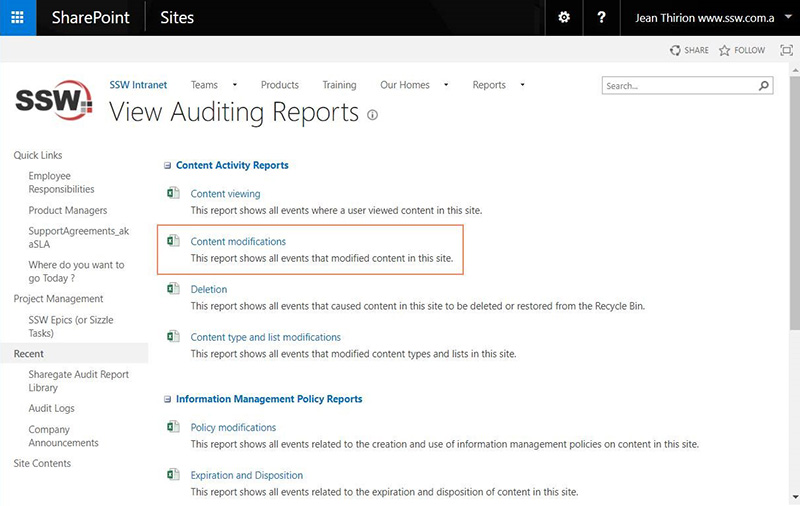Screen dimensions: 800x506
Task: Click the Follow star icon
Action: coord(725,50)
